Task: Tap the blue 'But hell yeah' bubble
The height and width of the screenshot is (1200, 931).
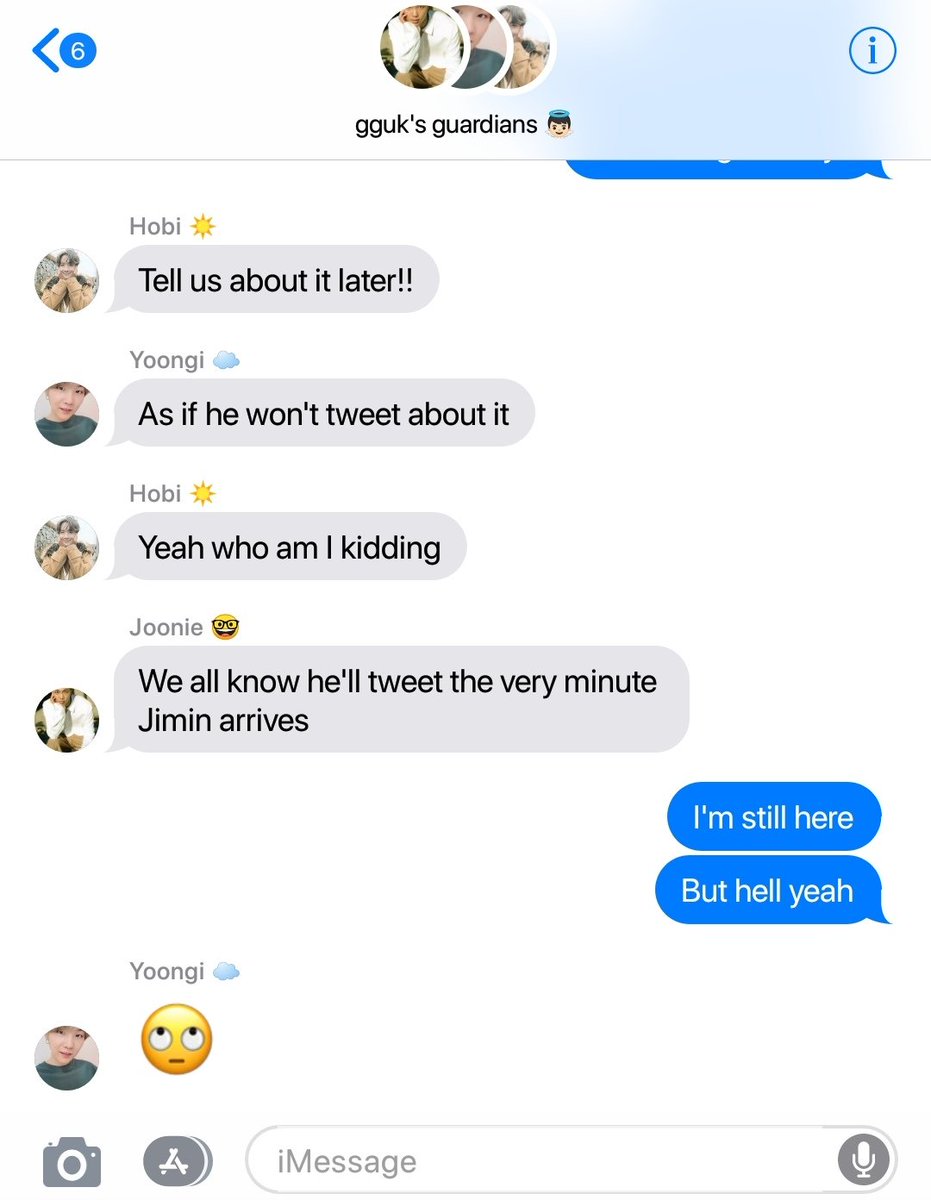Action: [771, 890]
